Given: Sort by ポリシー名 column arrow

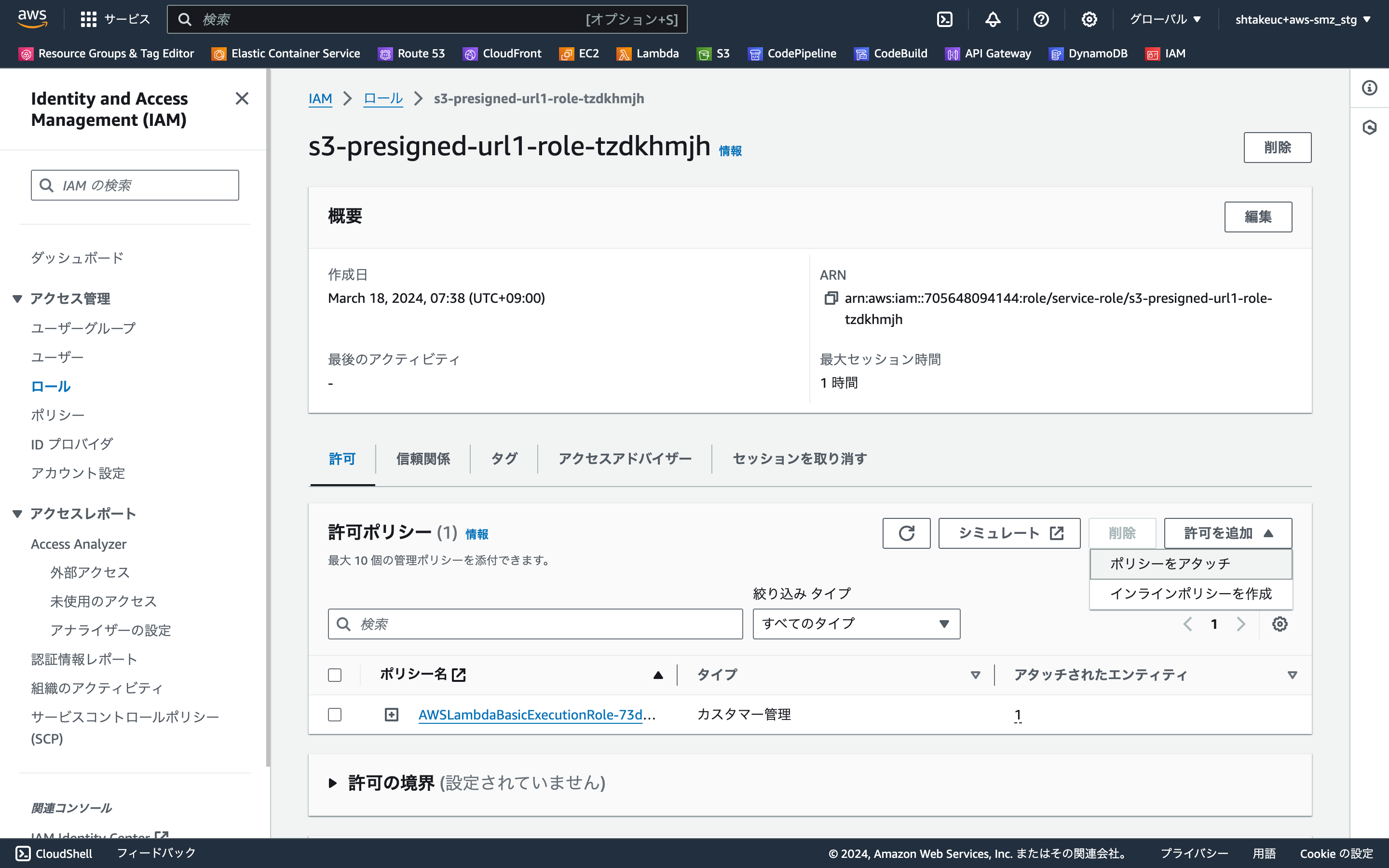Looking at the screenshot, I should [658, 675].
